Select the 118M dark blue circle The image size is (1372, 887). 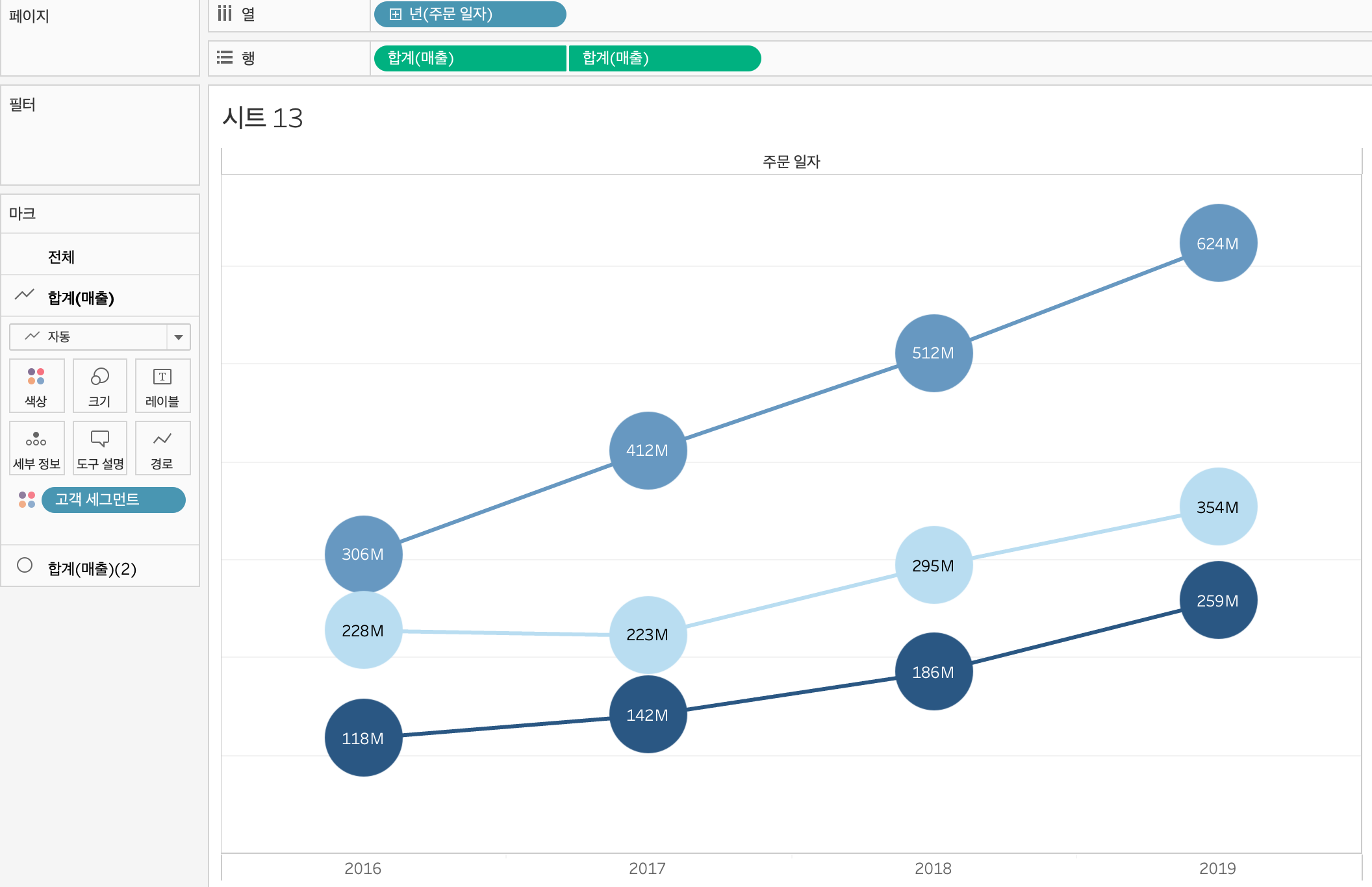(x=363, y=738)
